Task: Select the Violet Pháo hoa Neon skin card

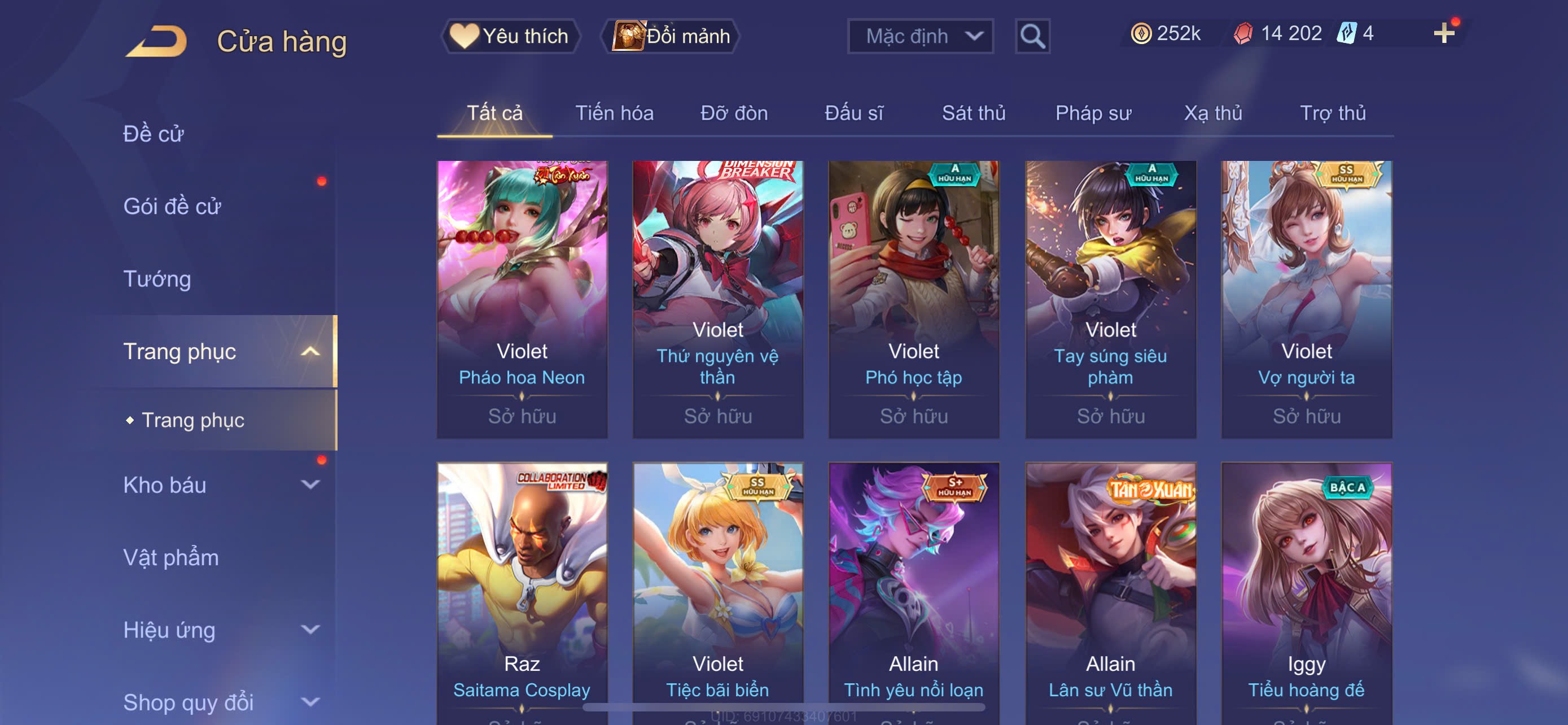Action: [522, 299]
